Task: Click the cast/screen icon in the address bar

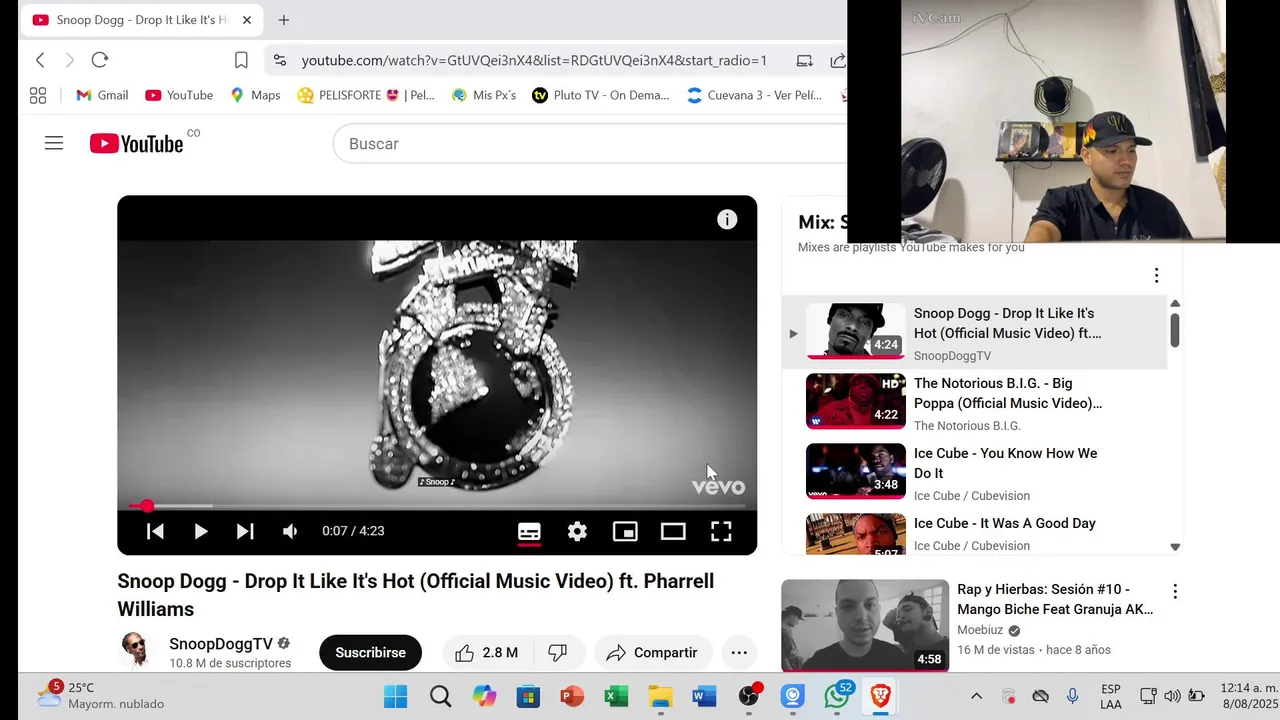Action: pyautogui.click(x=804, y=60)
